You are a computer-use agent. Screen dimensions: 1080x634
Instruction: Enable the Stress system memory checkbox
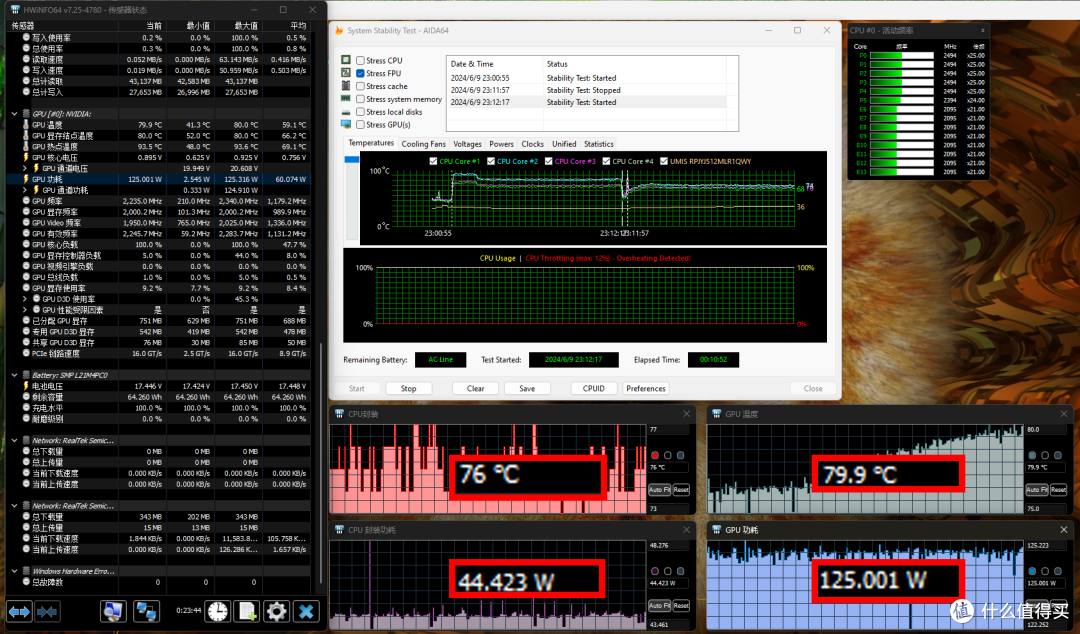[x=360, y=99]
